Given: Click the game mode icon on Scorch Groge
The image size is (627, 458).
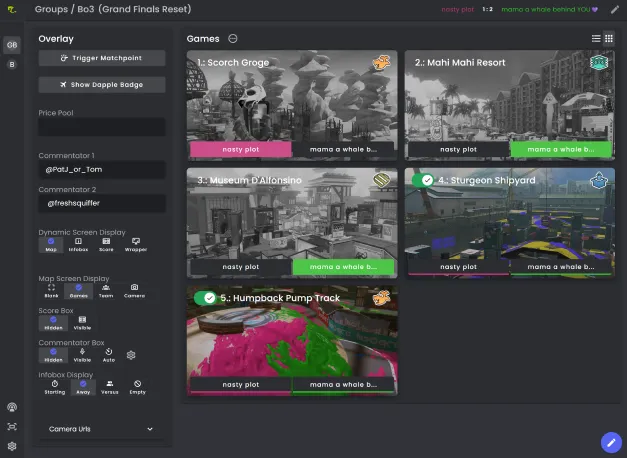Looking at the screenshot, I should coord(381,64).
